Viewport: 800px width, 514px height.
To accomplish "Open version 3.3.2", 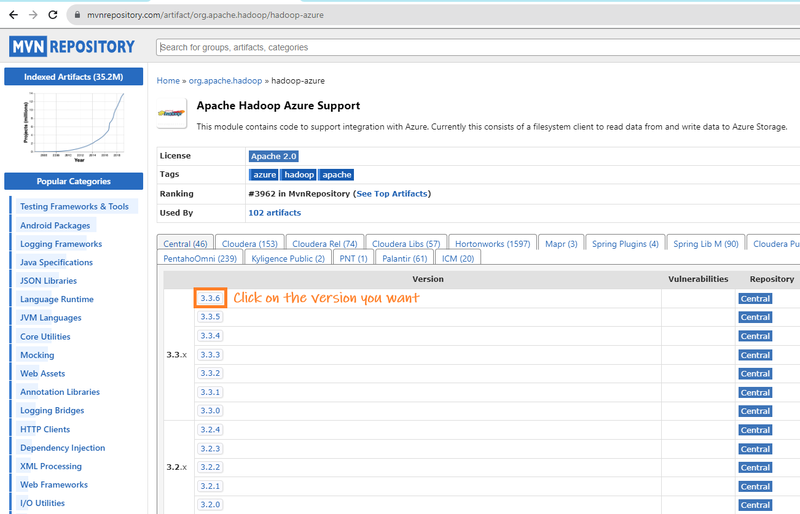I will pos(210,373).
